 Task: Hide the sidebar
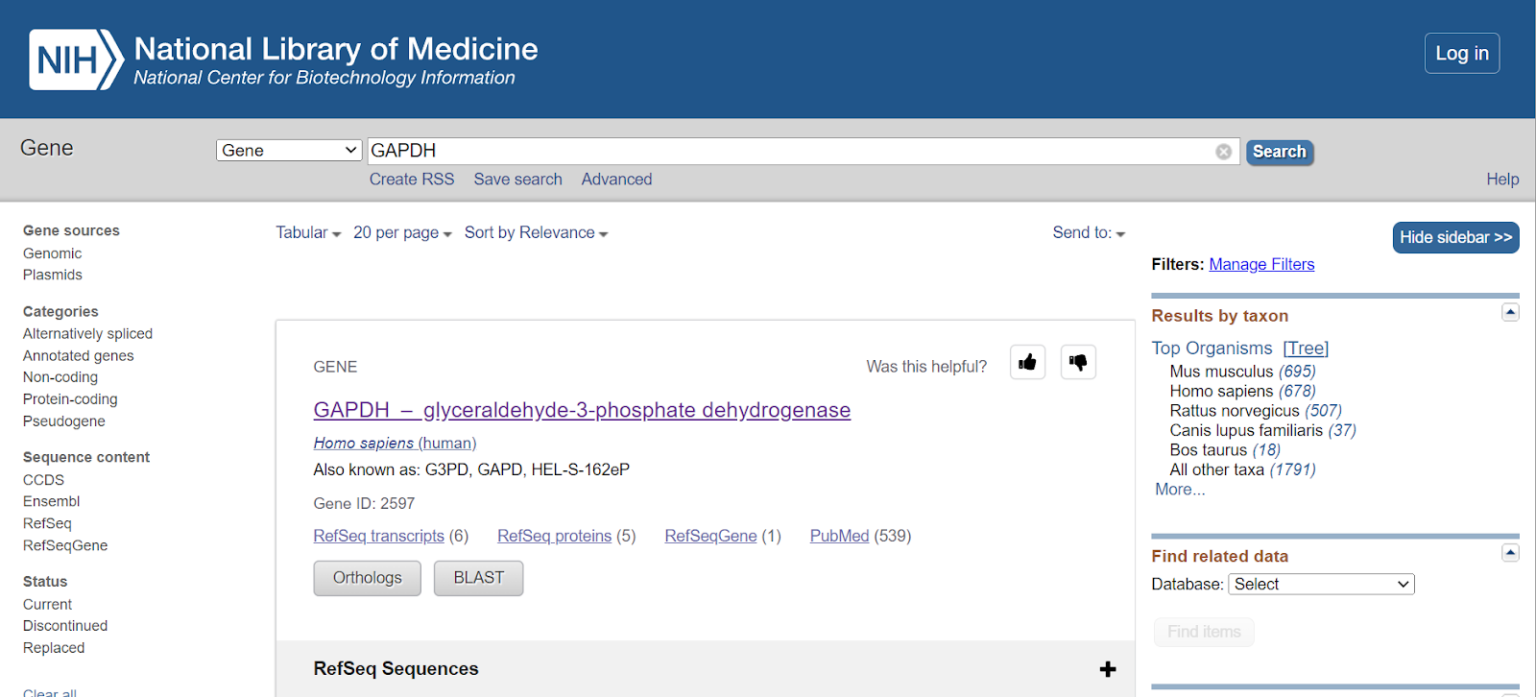1455,238
